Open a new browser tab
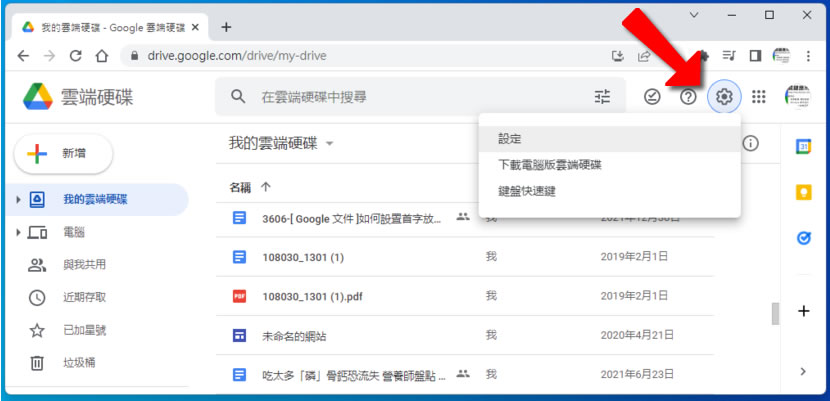This screenshot has width=830, height=401. click(x=226, y=27)
